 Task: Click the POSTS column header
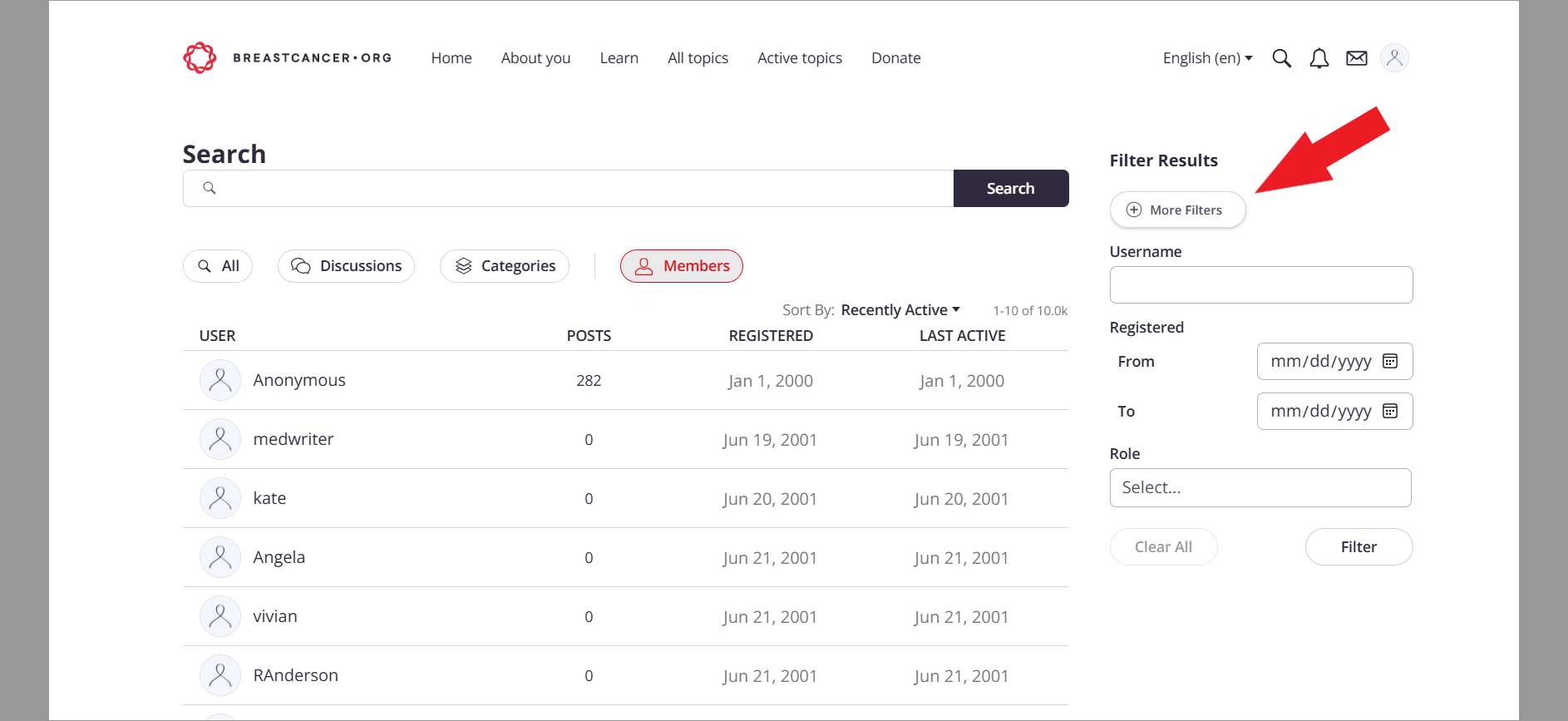tap(589, 336)
